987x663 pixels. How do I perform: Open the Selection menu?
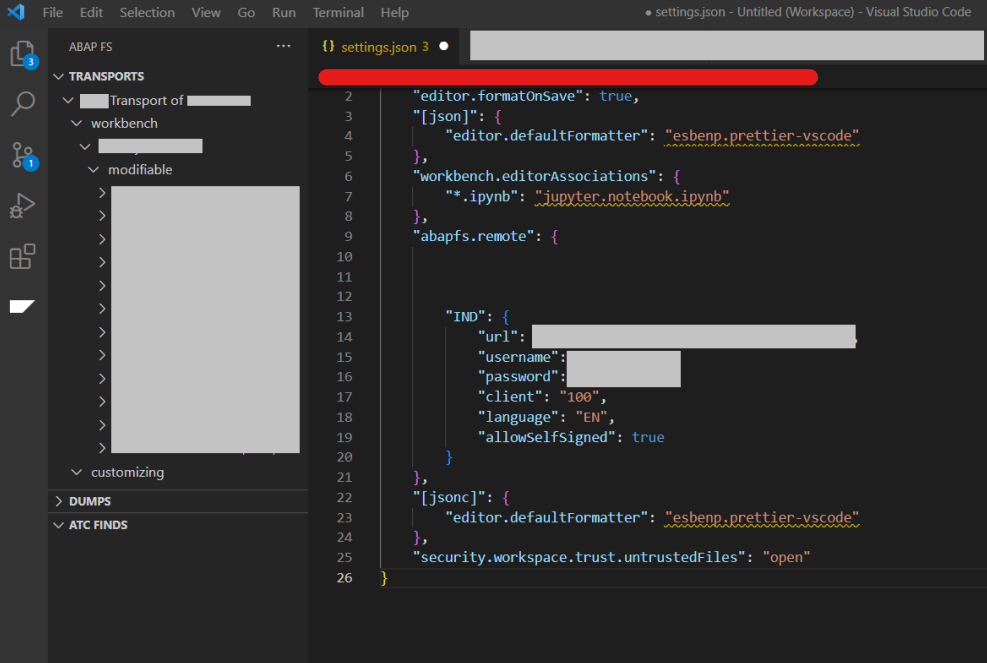click(x=147, y=13)
